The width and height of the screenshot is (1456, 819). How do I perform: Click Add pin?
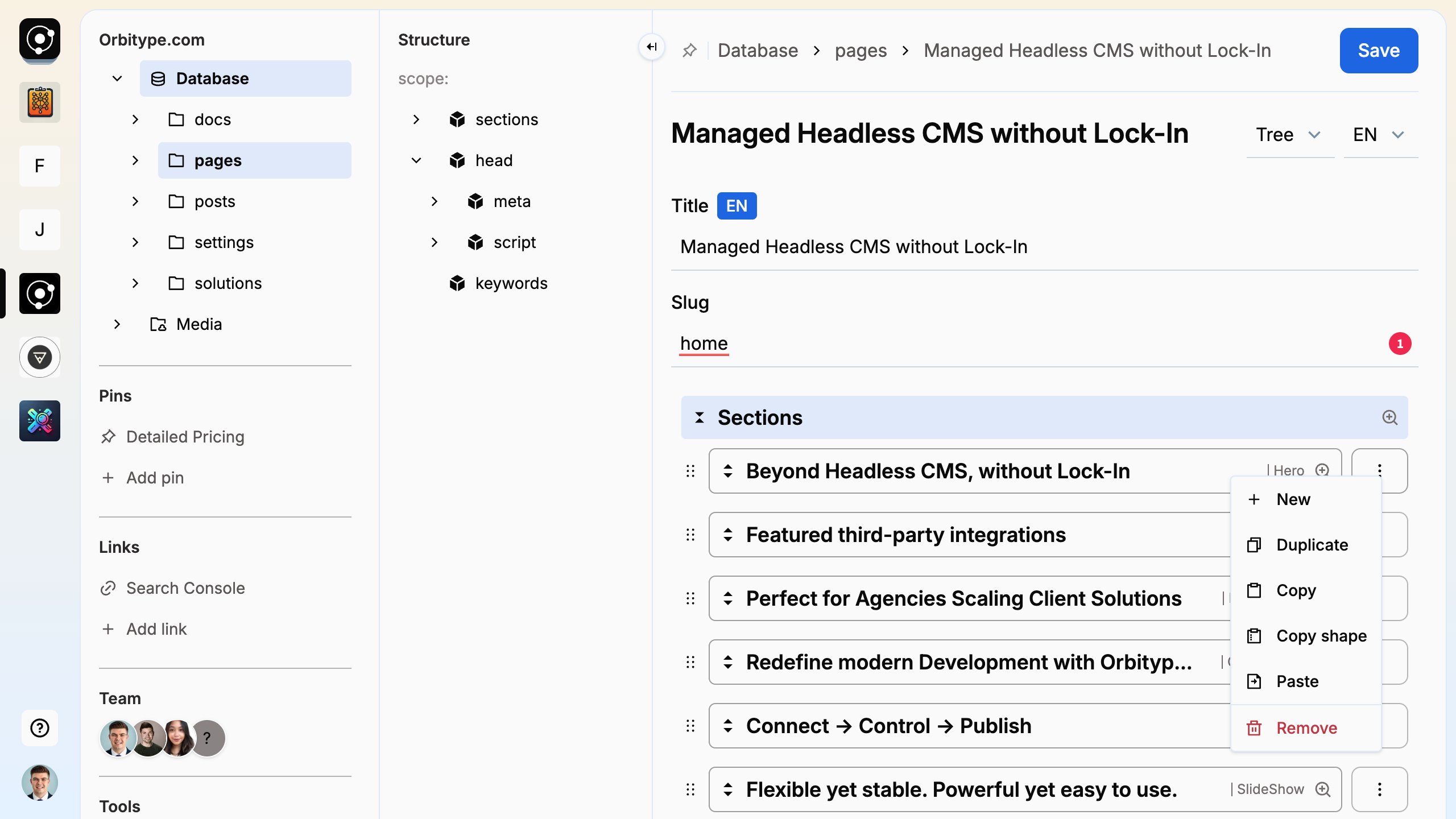click(x=142, y=478)
